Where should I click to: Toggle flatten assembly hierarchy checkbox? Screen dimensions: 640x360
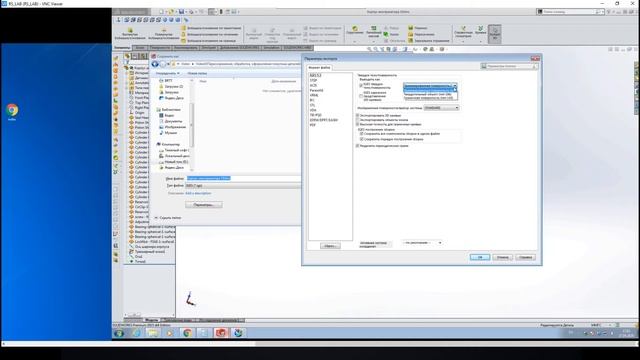pyautogui.click(x=362, y=139)
